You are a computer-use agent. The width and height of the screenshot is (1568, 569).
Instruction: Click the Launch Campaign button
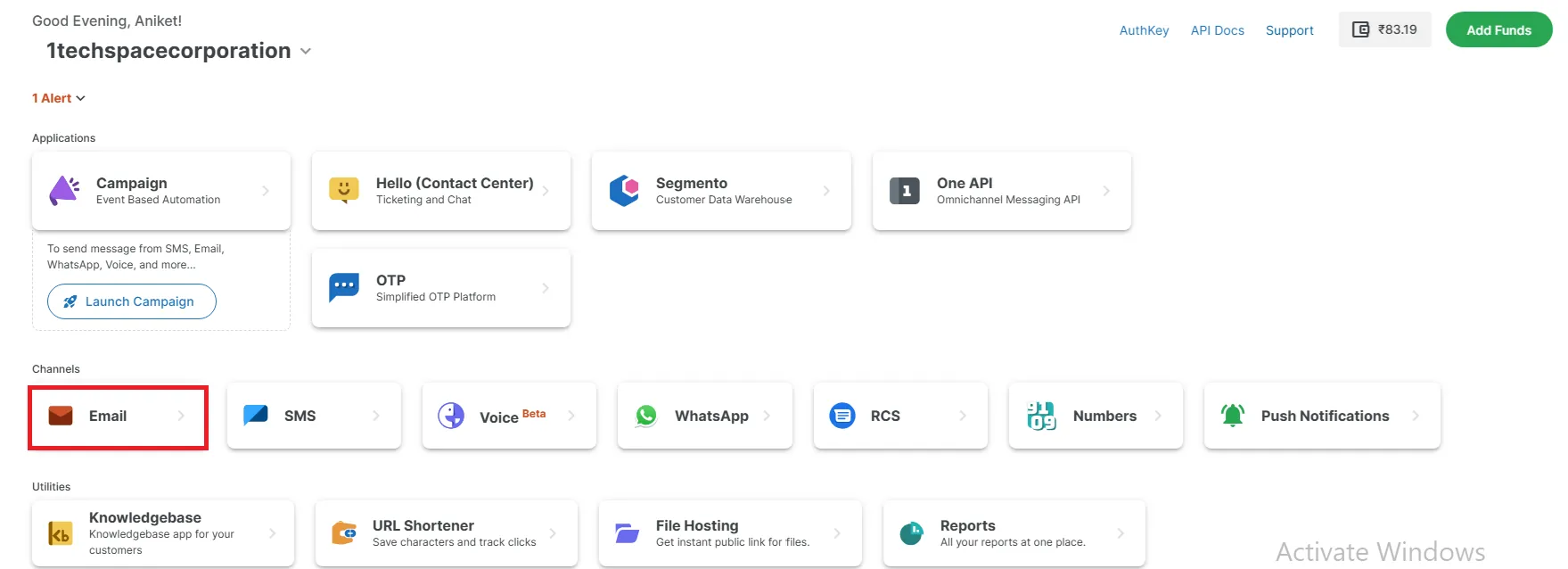click(132, 301)
